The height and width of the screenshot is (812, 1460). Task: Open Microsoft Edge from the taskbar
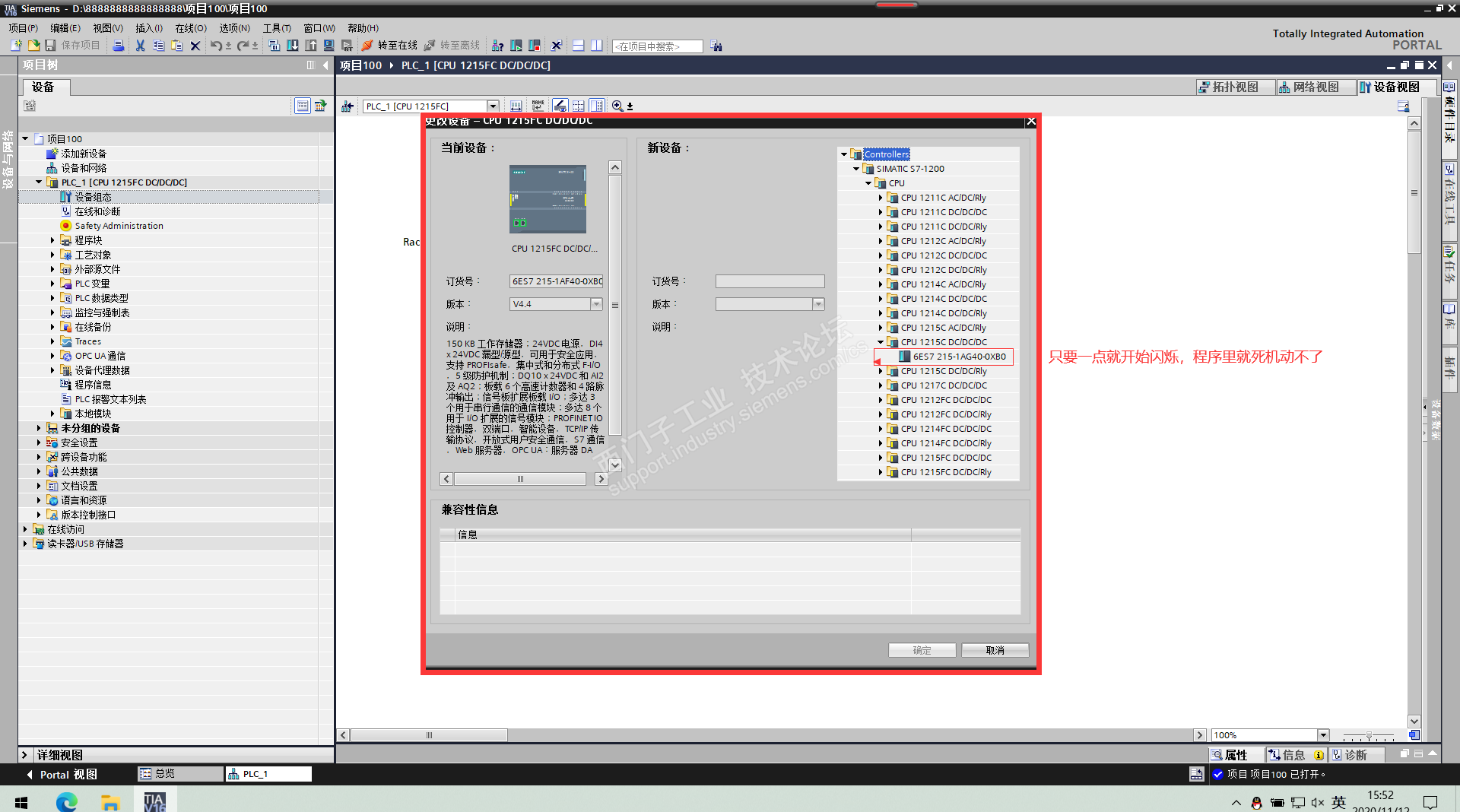[67, 801]
